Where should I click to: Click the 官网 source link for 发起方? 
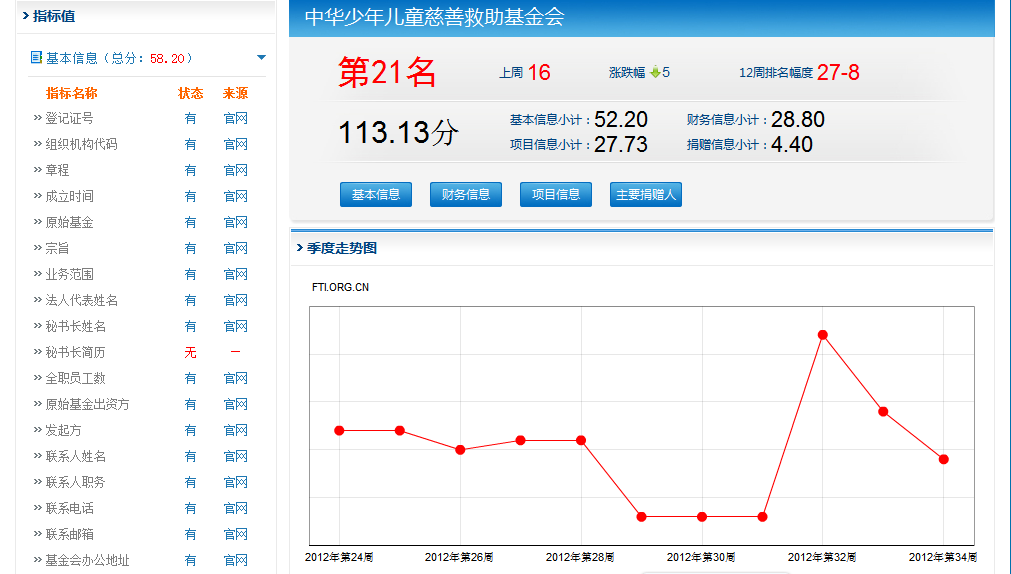[x=235, y=430]
